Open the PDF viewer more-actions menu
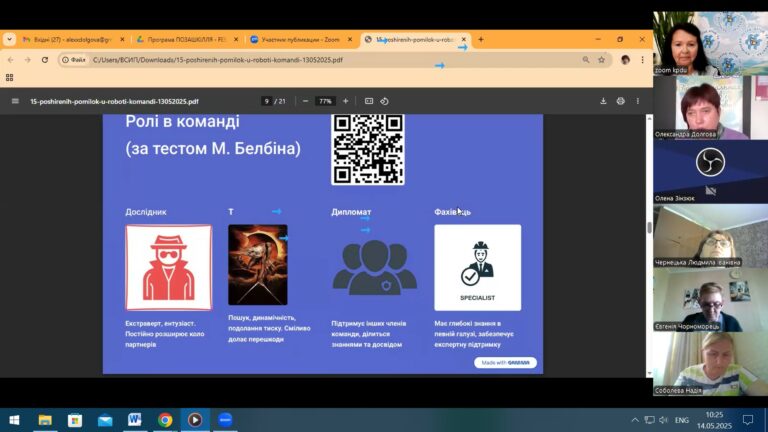This screenshot has height=432, width=768. [638, 101]
